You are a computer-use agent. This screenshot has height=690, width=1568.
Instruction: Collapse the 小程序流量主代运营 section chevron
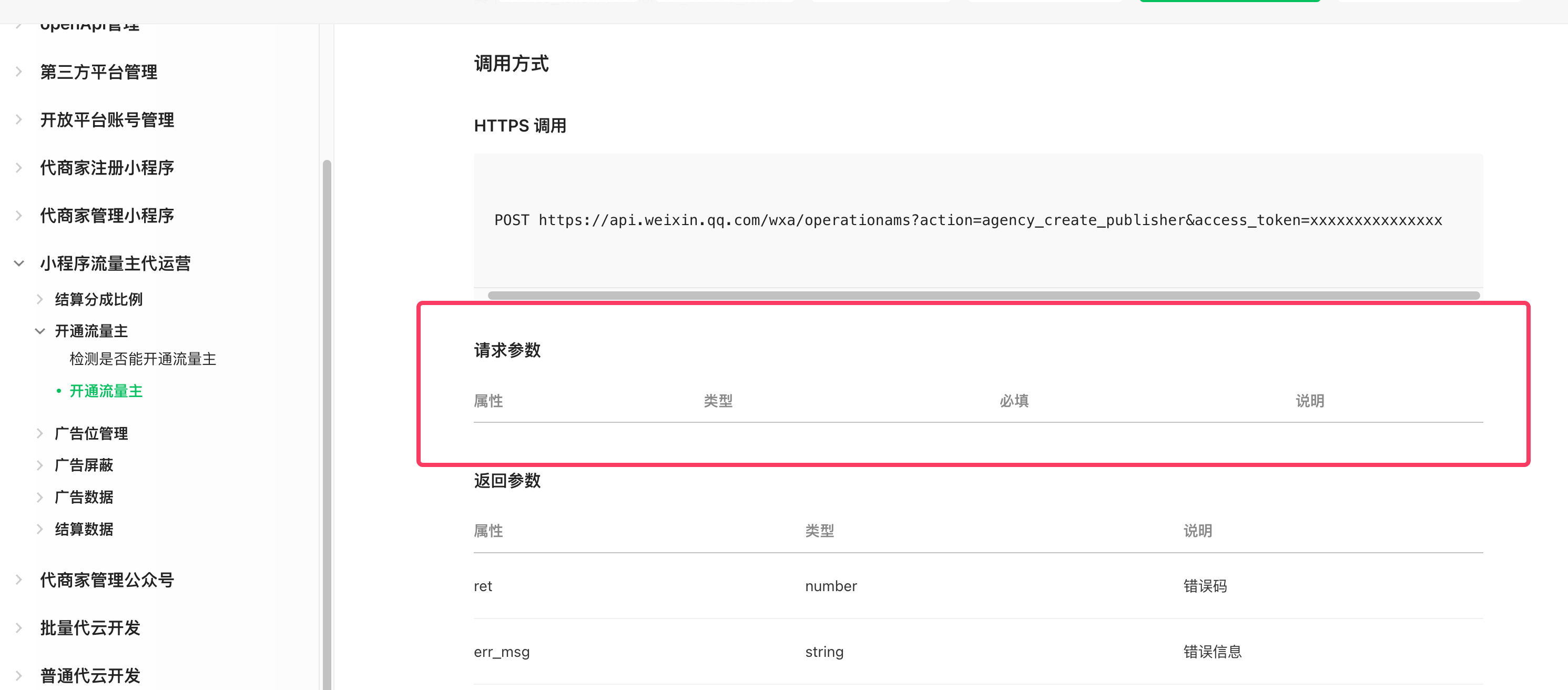[x=19, y=263]
